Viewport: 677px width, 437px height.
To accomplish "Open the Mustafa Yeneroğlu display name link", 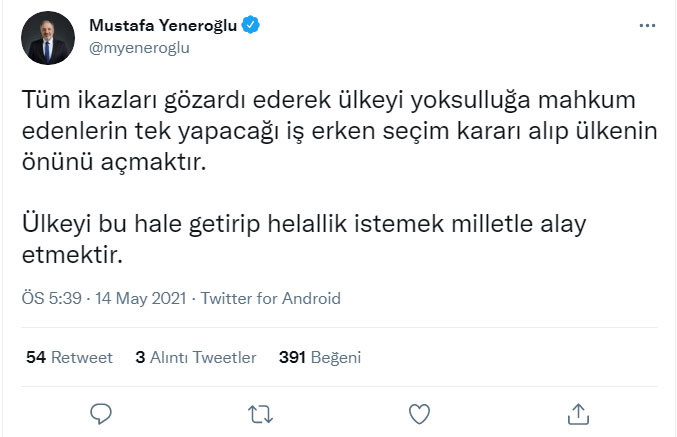I will pyautogui.click(x=163, y=26).
